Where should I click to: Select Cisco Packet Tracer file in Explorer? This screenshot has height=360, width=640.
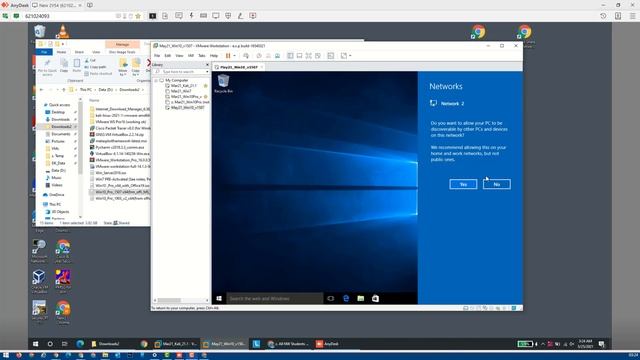(120, 128)
